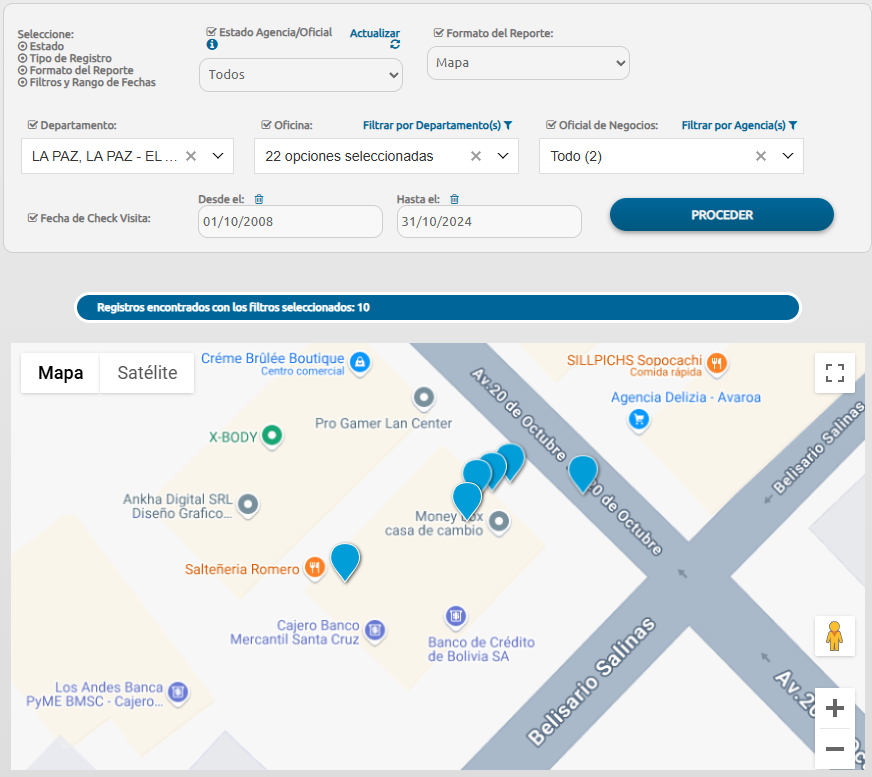Click trash icon next to Hasta el
The height and width of the screenshot is (777, 872).
(x=454, y=199)
